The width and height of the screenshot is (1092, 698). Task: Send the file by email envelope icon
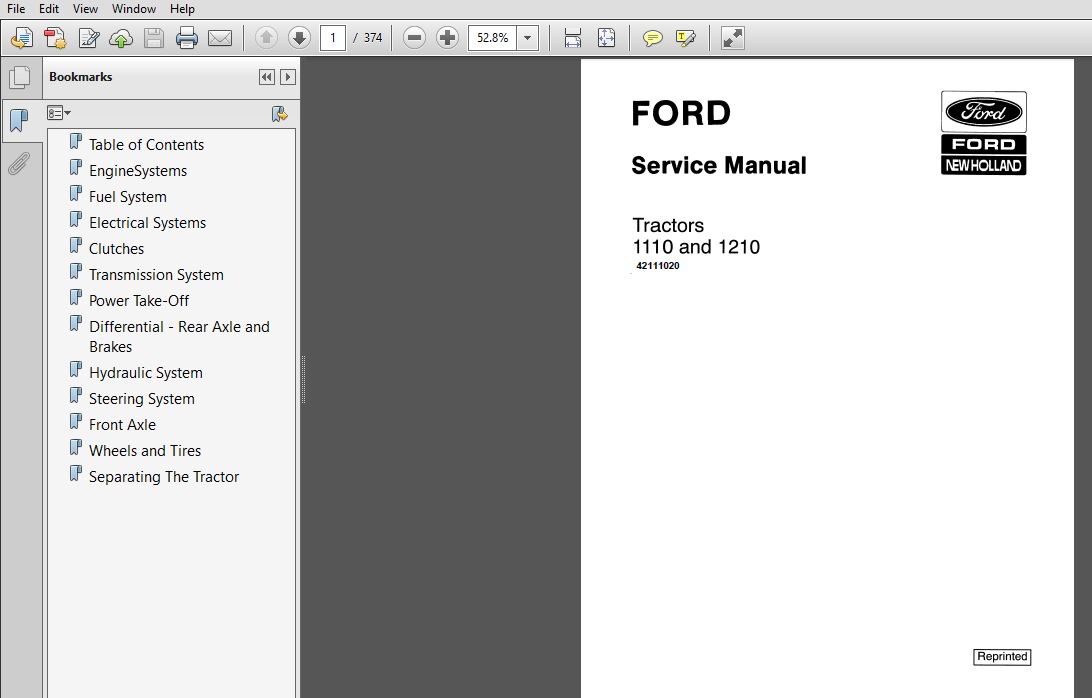[x=220, y=38]
